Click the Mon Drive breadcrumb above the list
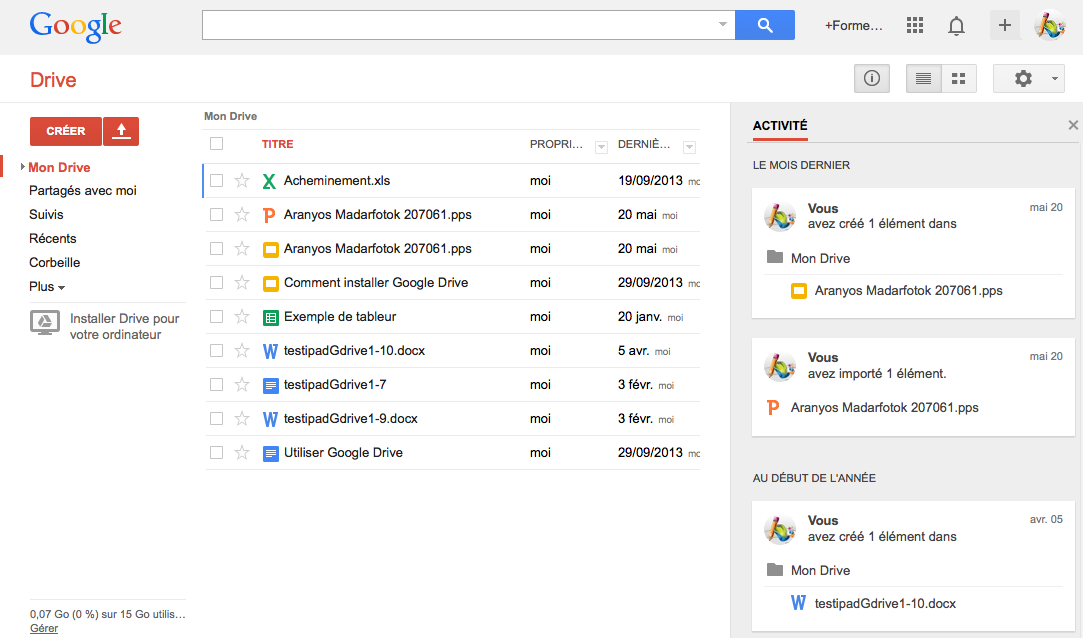Screen dimensions: 1083x638 231,116
